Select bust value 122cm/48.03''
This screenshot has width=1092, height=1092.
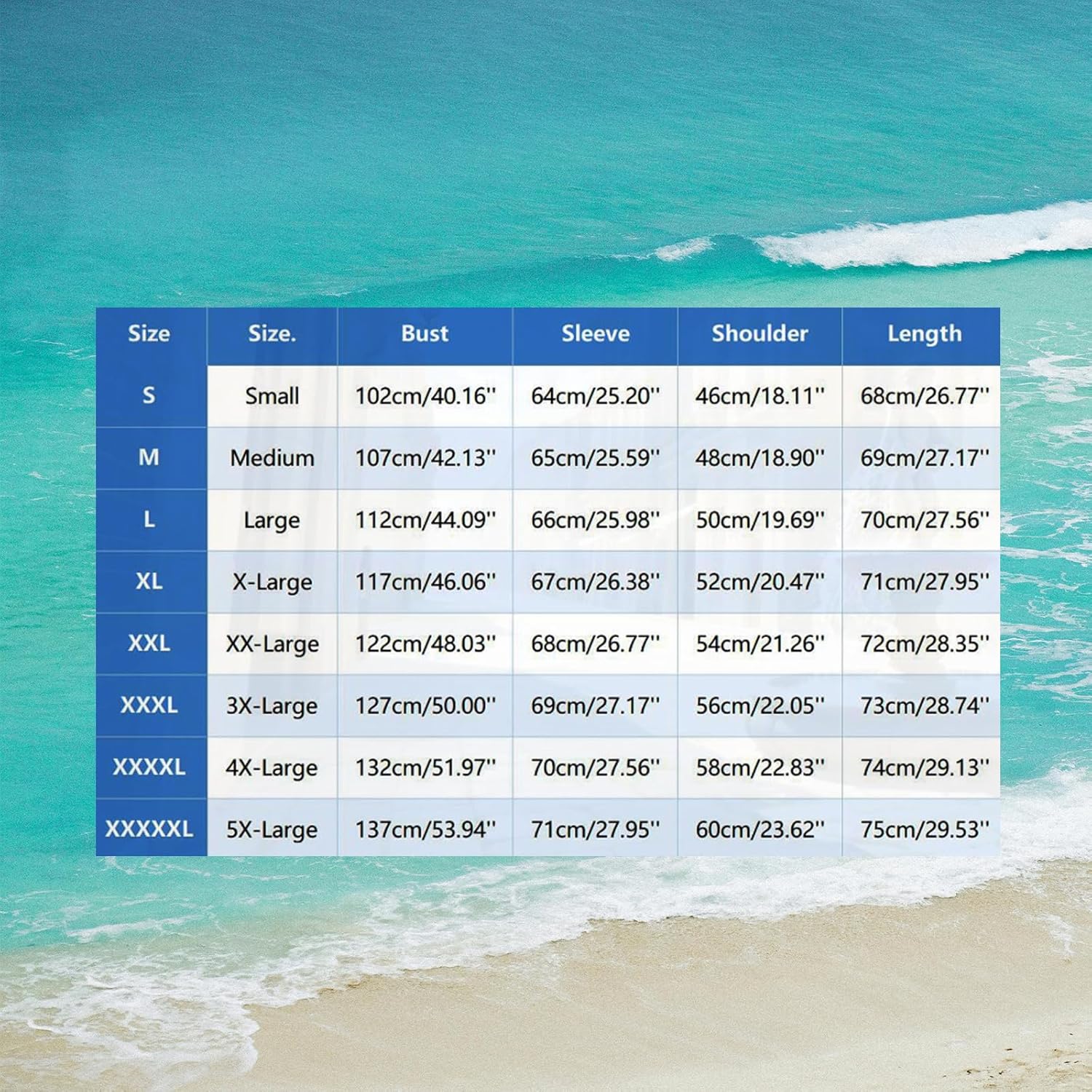tap(425, 644)
